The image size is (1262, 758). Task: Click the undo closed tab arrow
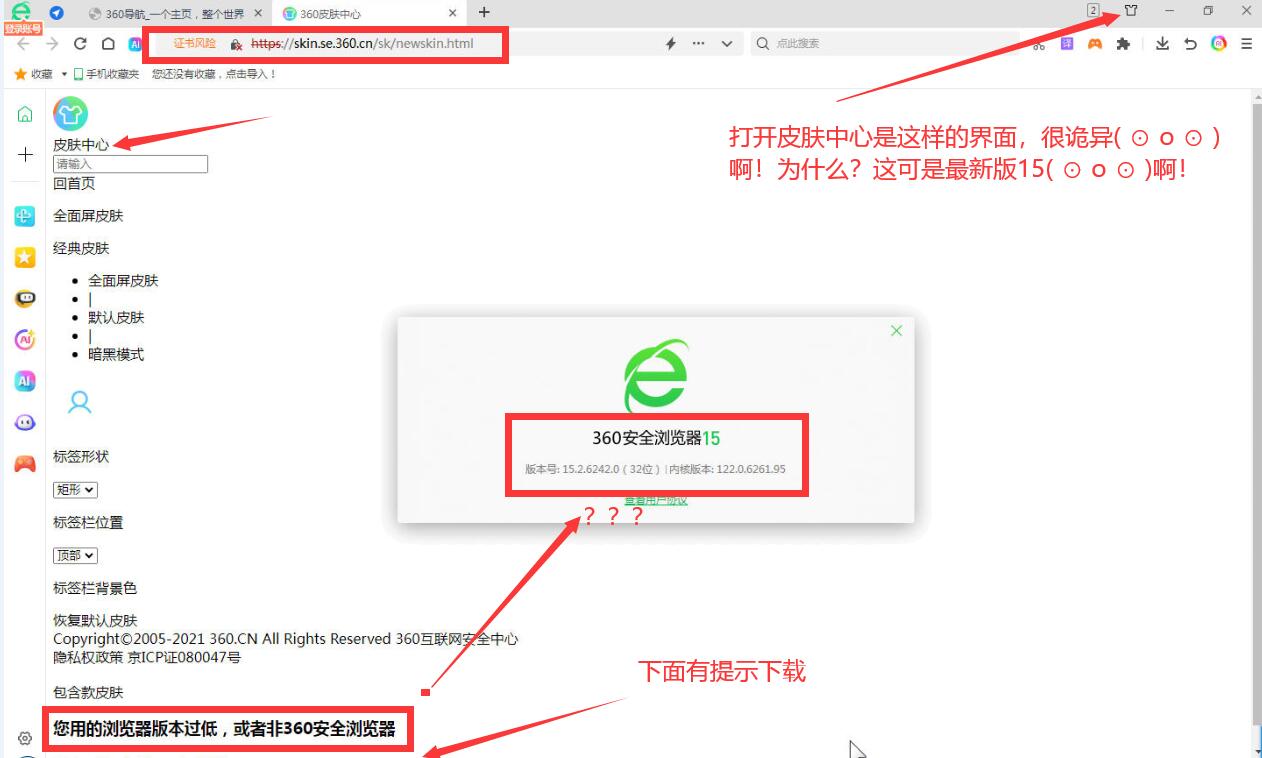[1190, 44]
